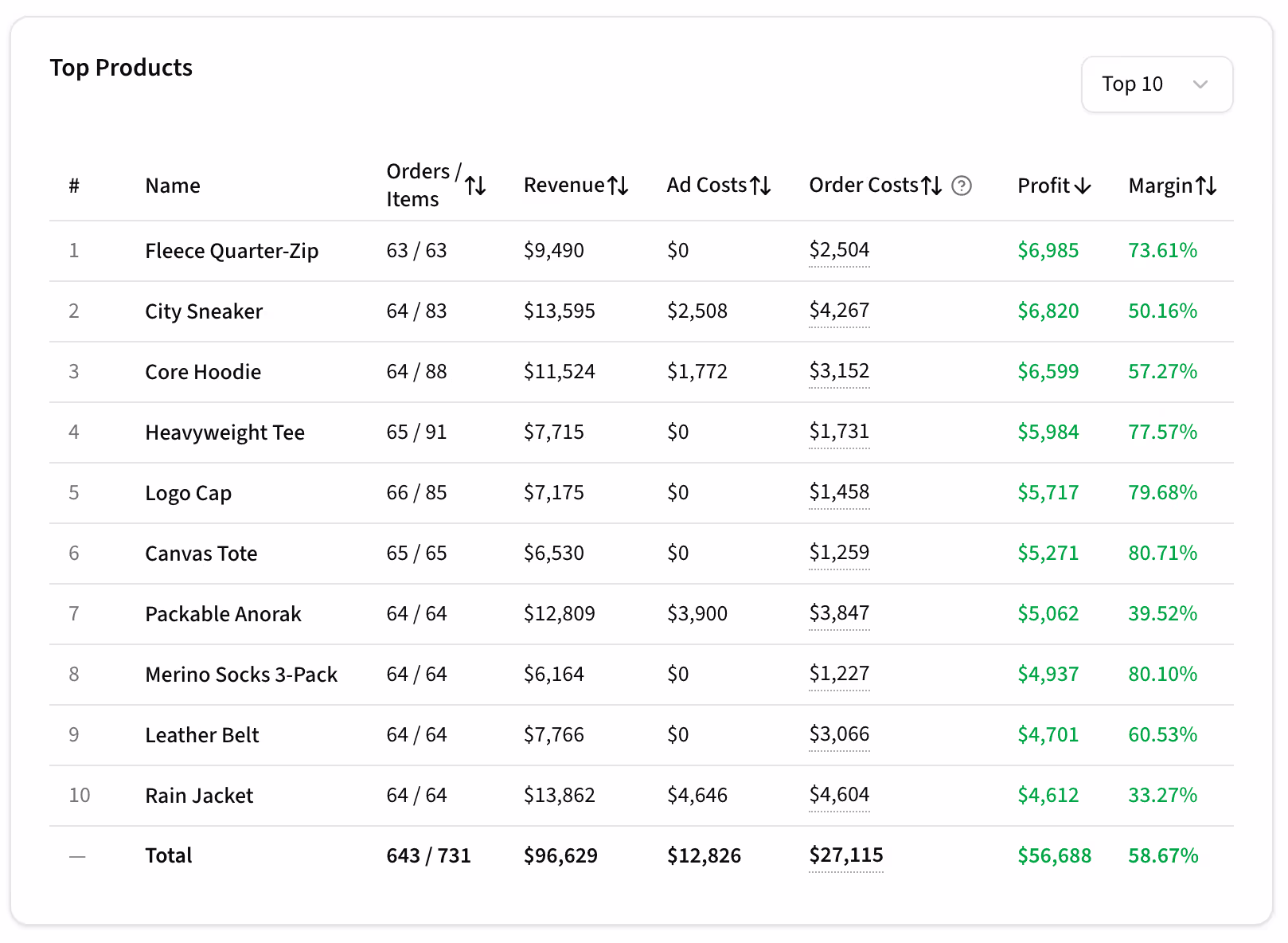This screenshot has width=1288, height=943.
Task: Click the Top Products heading
Action: tap(121, 68)
